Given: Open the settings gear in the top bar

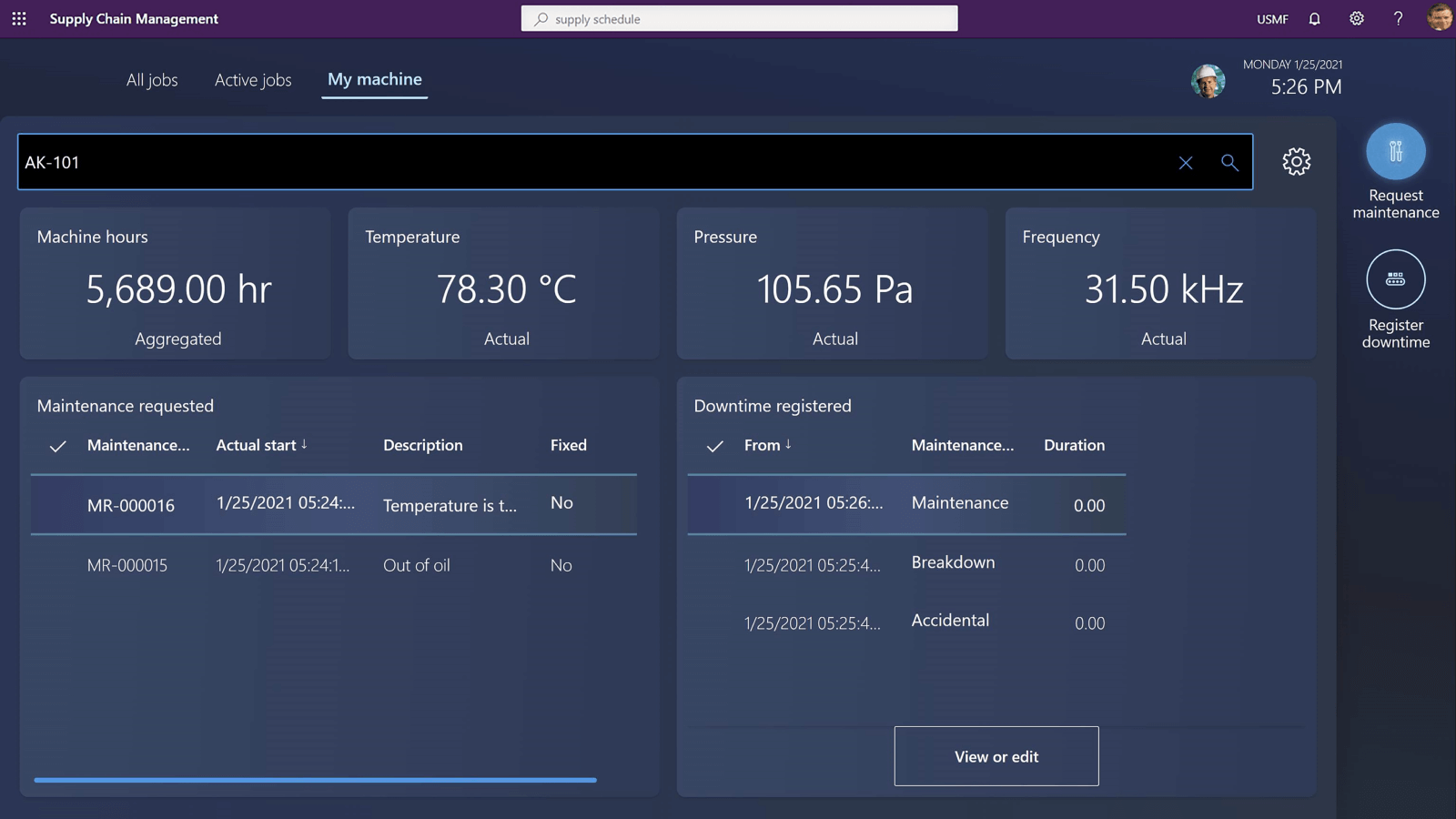Looking at the screenshot, I should (1356, 18).
